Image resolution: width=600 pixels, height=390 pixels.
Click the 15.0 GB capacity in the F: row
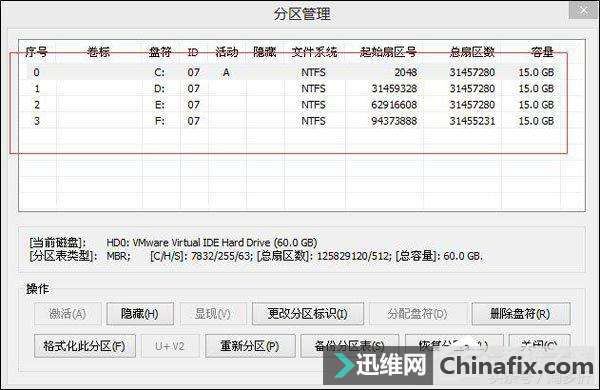coord(536,121)
